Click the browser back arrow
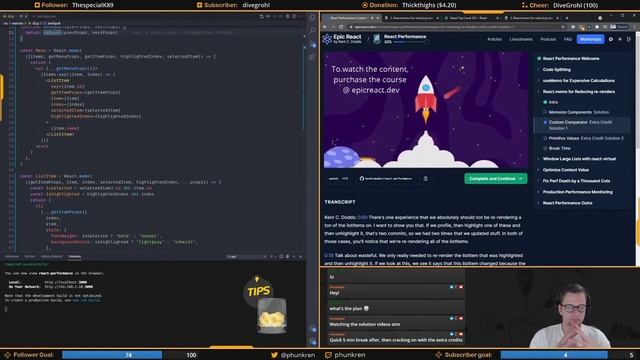This screenshot has height=360, width=640. click(x=325, y=27)
